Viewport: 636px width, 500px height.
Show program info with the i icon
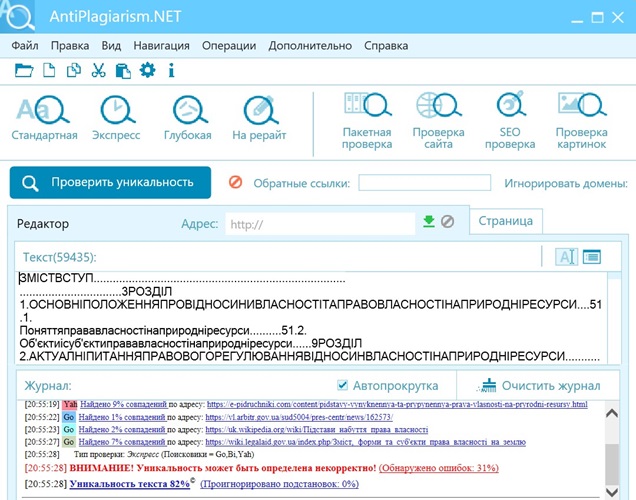tap(171, 70)
